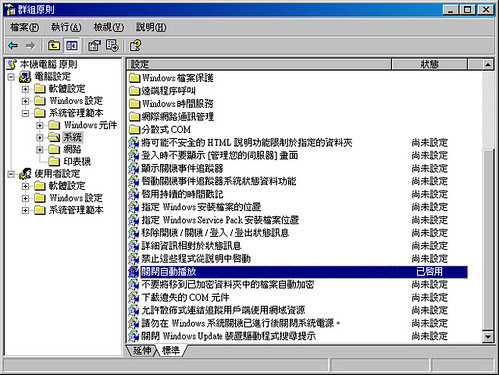
Task: Sort by the 設定 column header
Action: [259, 64]
